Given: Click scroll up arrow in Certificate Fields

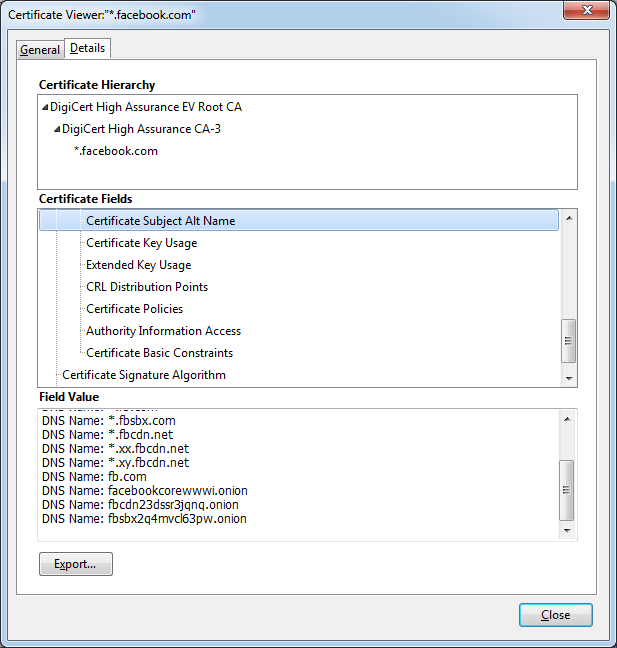Looking at the screenshot, I should coord(569,218).
